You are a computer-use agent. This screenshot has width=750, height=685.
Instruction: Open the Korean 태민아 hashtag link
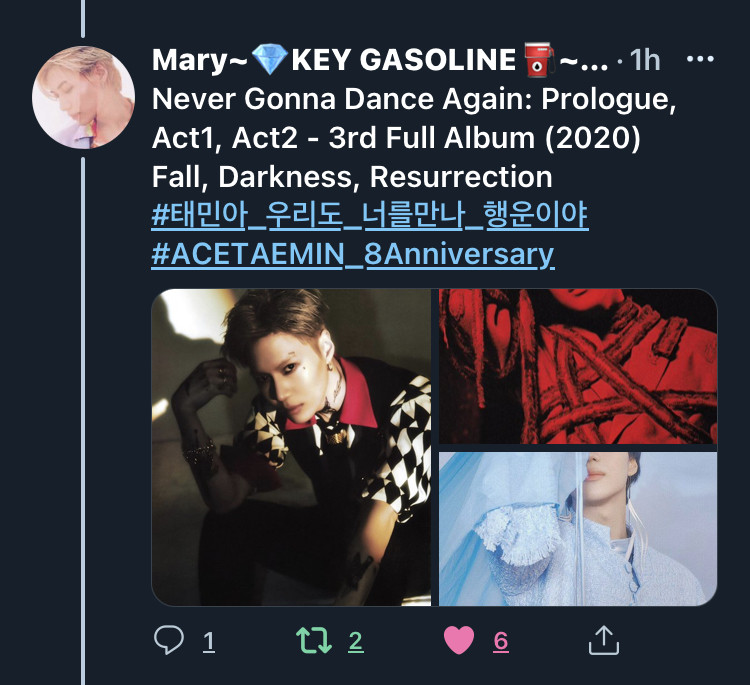pos(370,215)
